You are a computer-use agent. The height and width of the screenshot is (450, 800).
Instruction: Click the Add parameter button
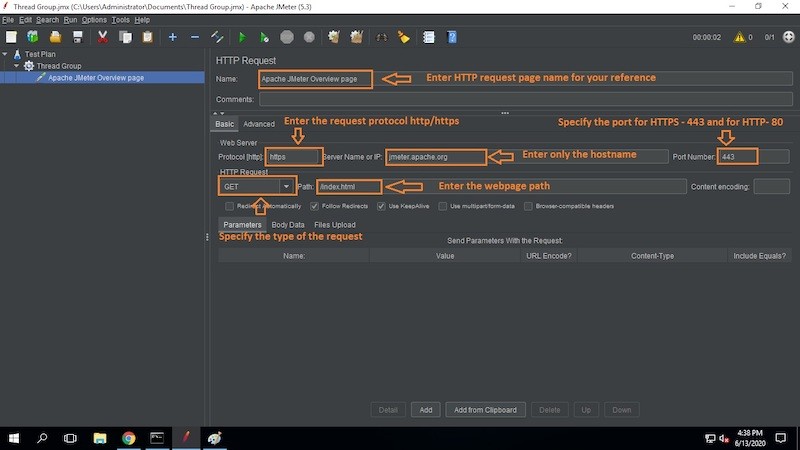[426, 410]
